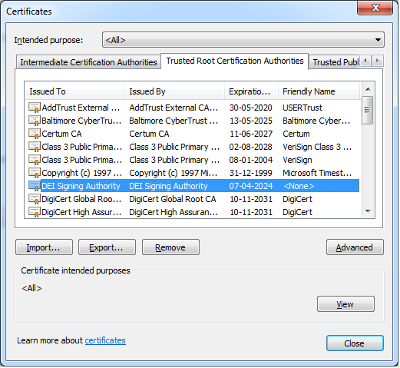Viewport: 400px width, 368px height.
Task: Click the <None> friendly name cell
Action: pyautogui.click(x=299, y=186)
